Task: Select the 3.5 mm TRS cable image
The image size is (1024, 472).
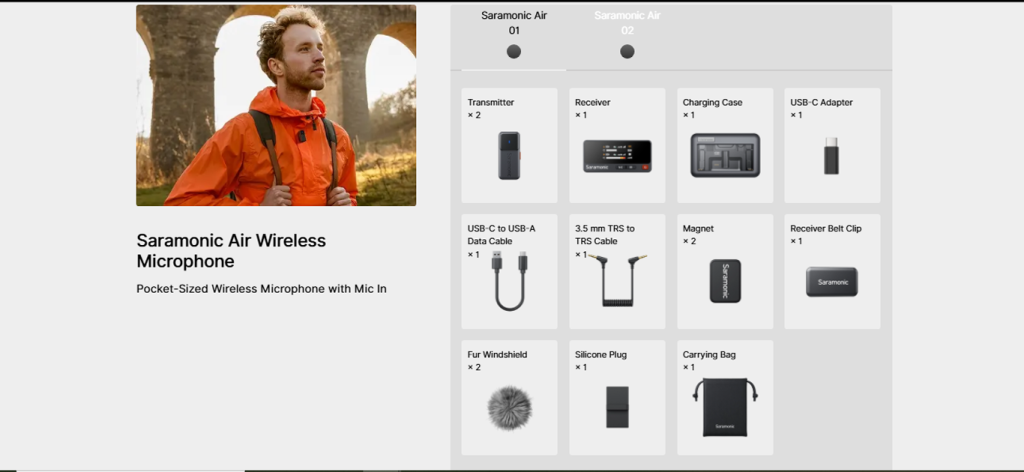Action: (x=617, y=280)
